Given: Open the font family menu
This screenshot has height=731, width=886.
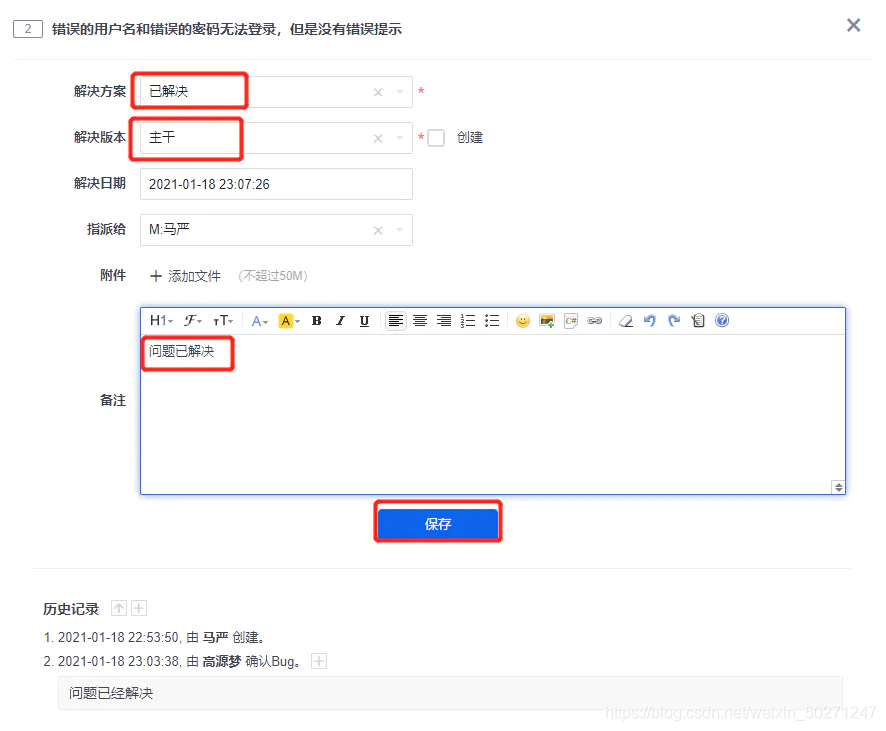Looking at the screenshot, I should click(193, 321).
